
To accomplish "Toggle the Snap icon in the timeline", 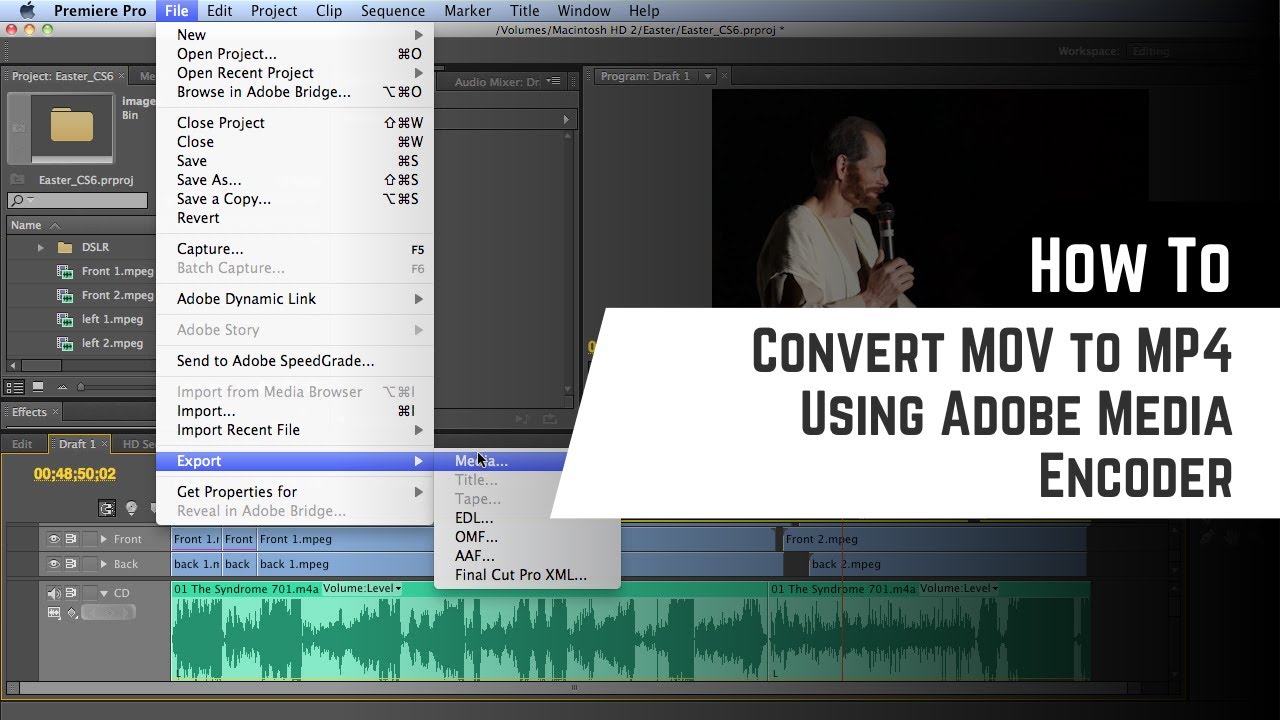I will coord(107,508).
